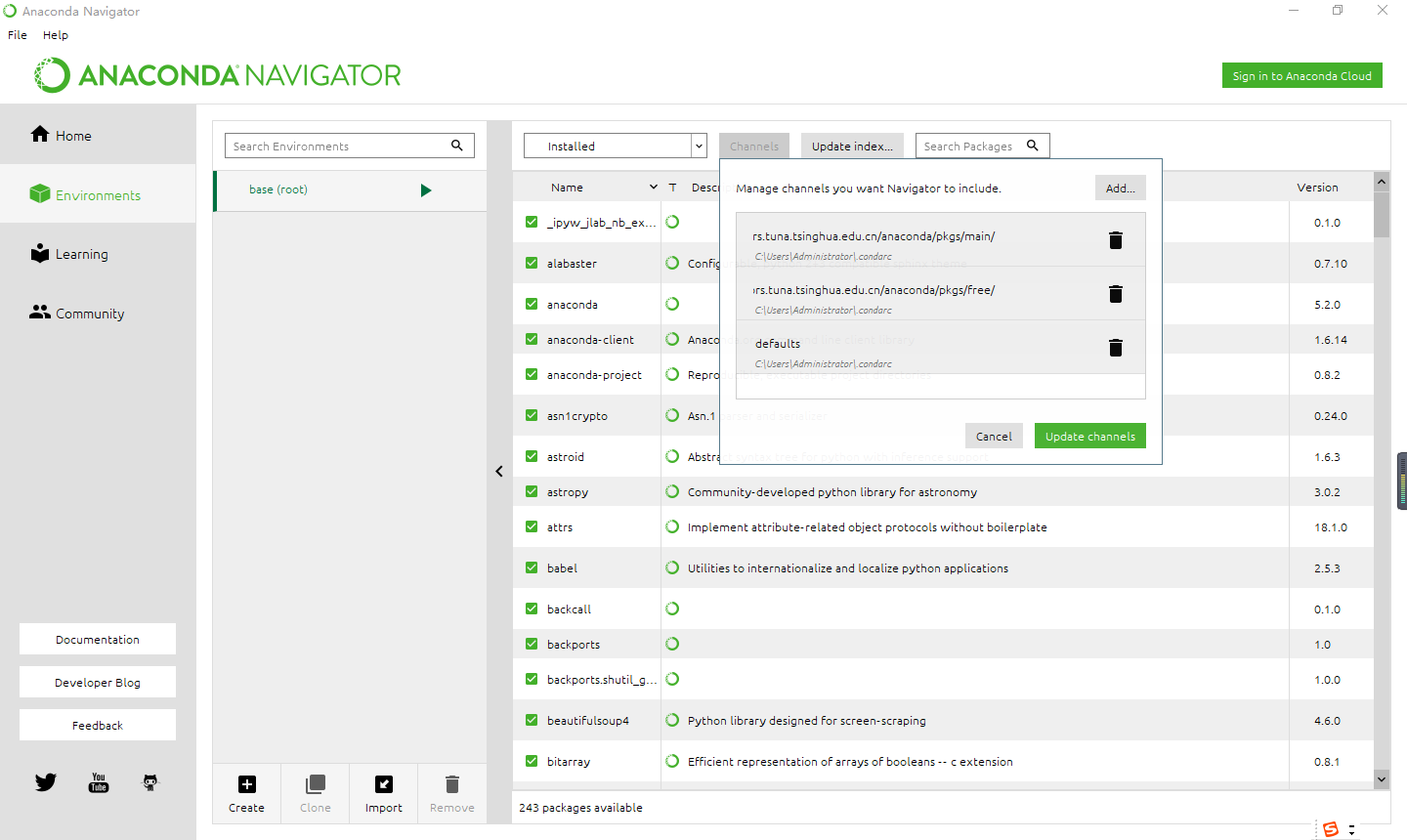Click the status circle for bitarray
Screen dimensions: 1407x840
(672, 761)
